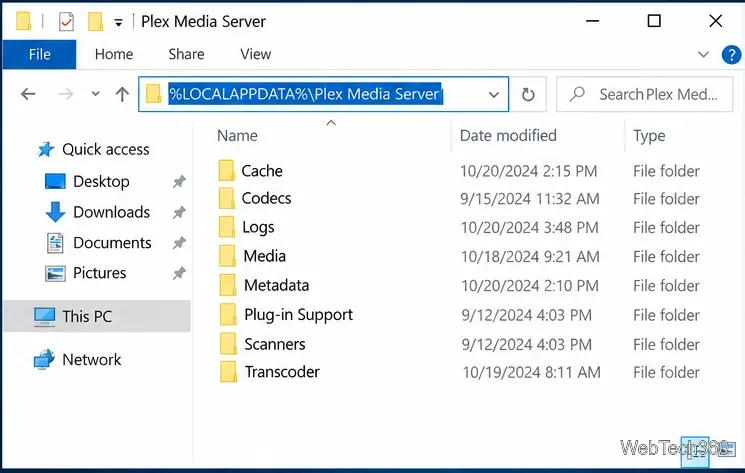Click the pin icon next to Desktop
The height and width of the screenshot is (473, 745).
coord(179,181)
